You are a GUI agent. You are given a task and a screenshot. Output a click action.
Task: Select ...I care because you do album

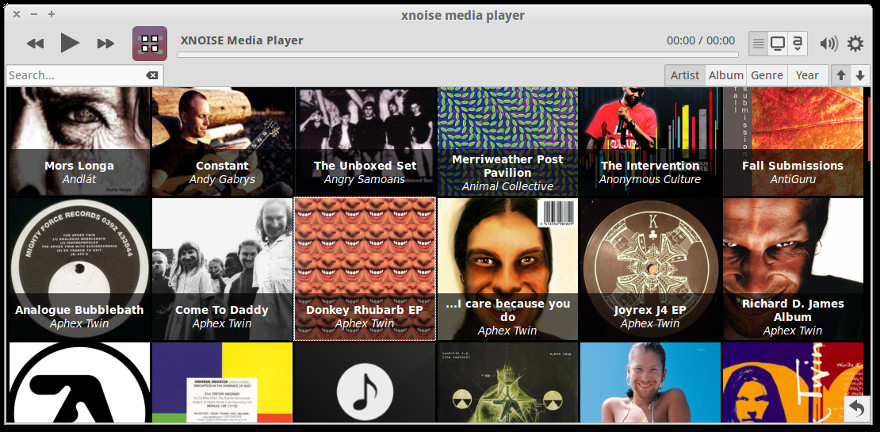point(508,269)
